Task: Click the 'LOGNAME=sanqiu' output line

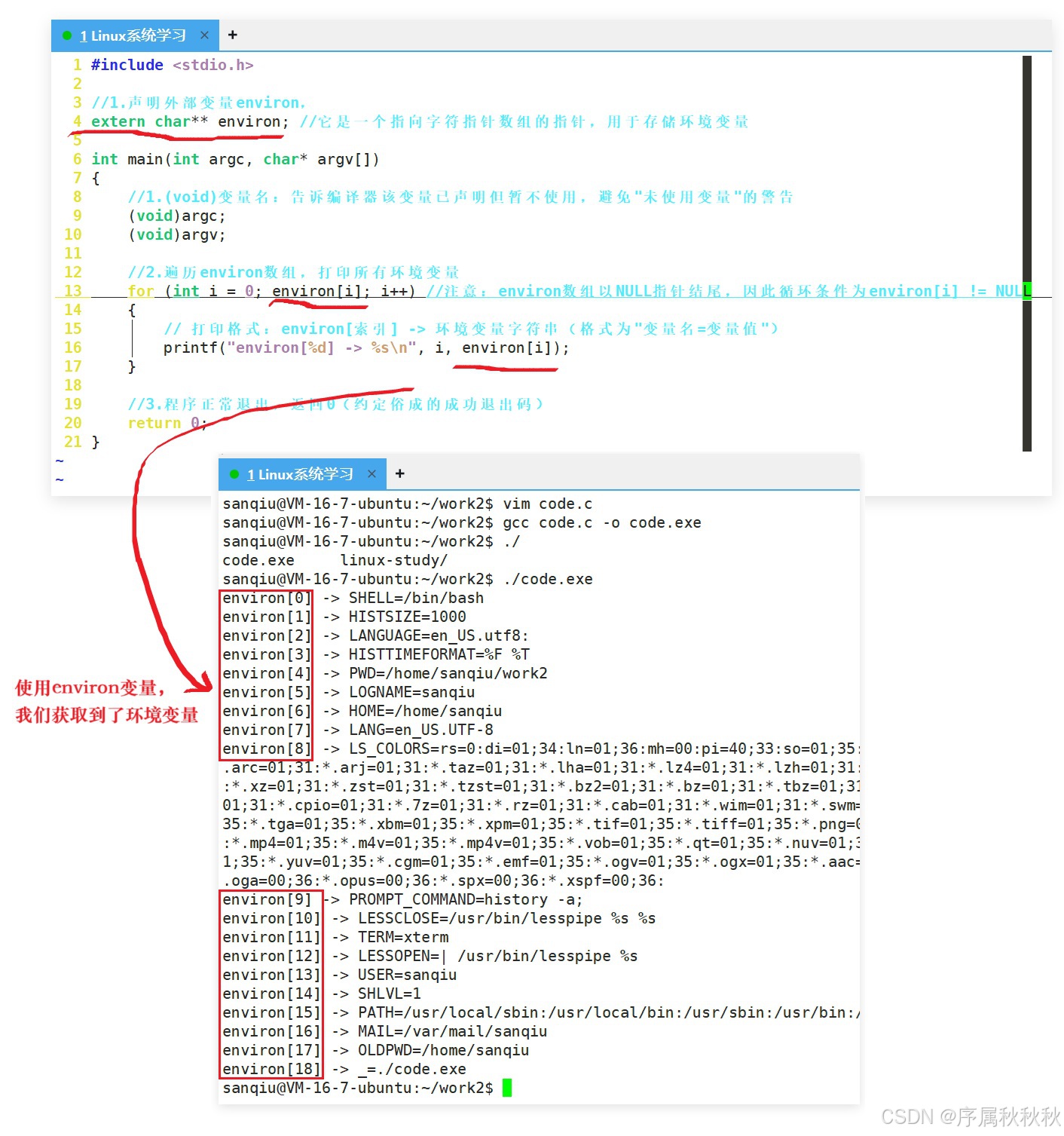Action: pos(349,692)
